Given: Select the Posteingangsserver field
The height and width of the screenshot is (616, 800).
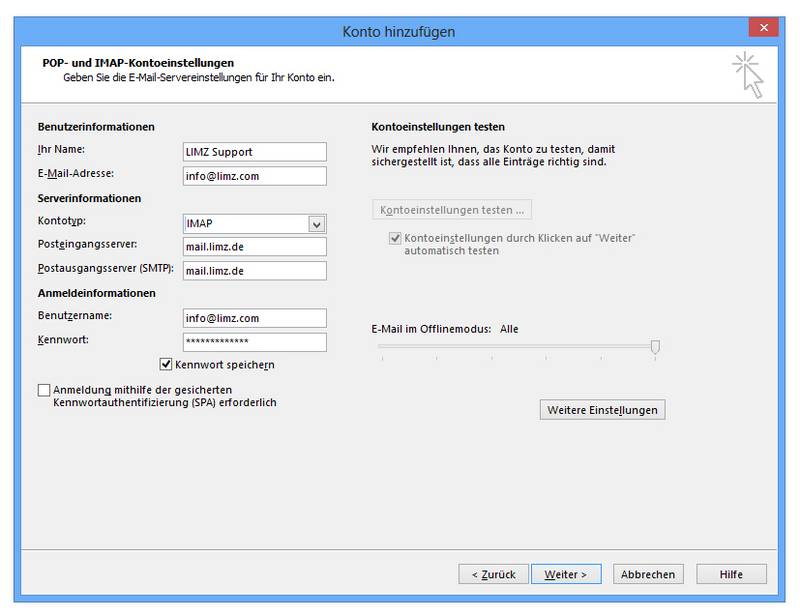Looking at the screenshot, I should tap(255, 247).
